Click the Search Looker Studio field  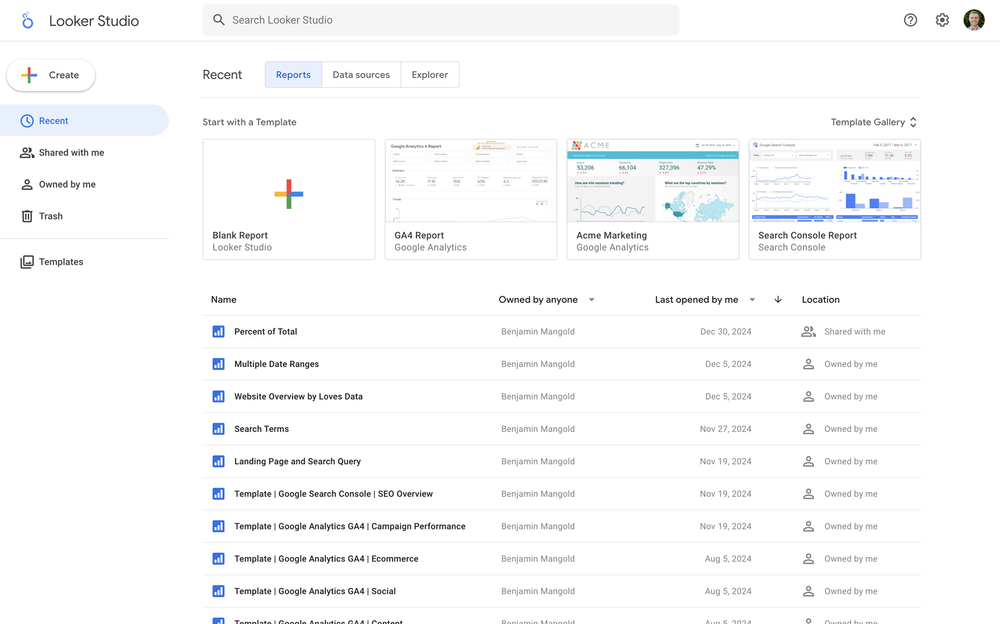[x=441, y=20]
